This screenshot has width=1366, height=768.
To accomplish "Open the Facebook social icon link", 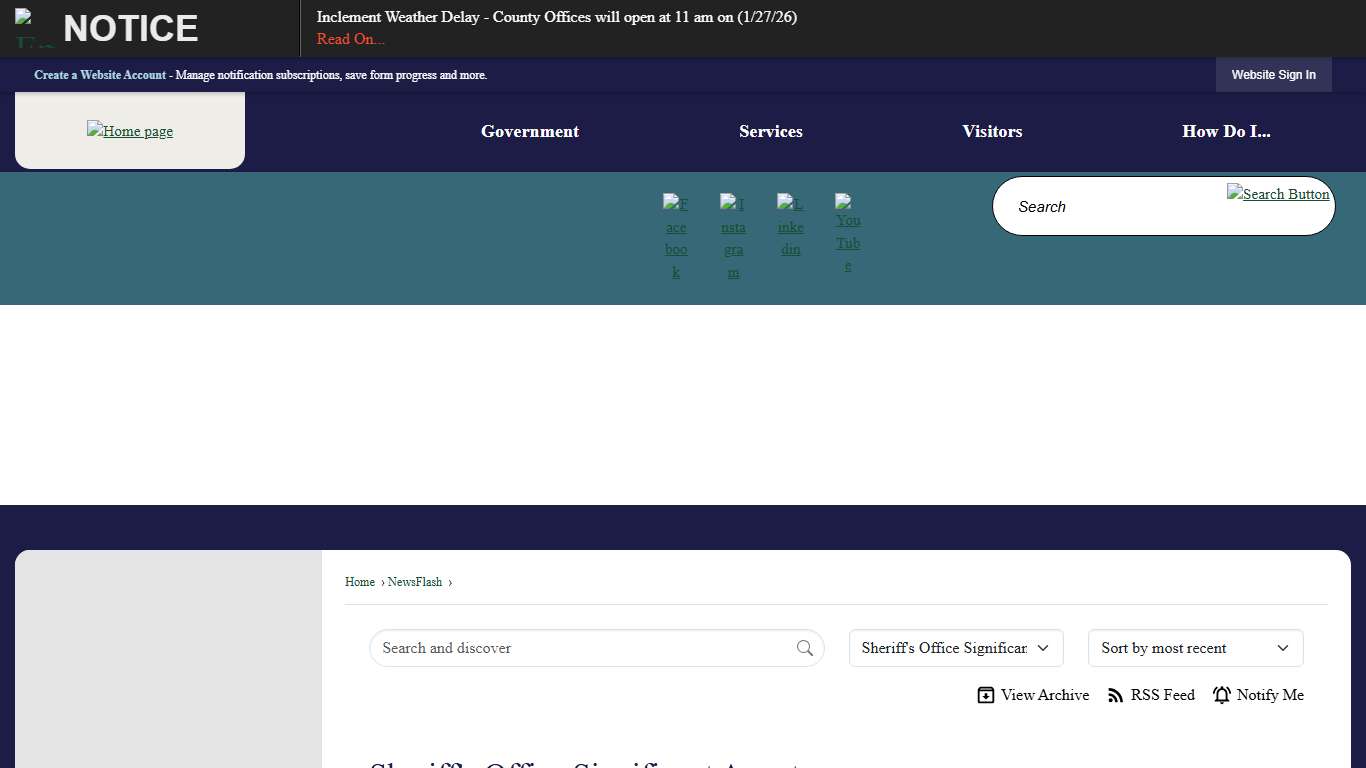I will click(676, 238).
